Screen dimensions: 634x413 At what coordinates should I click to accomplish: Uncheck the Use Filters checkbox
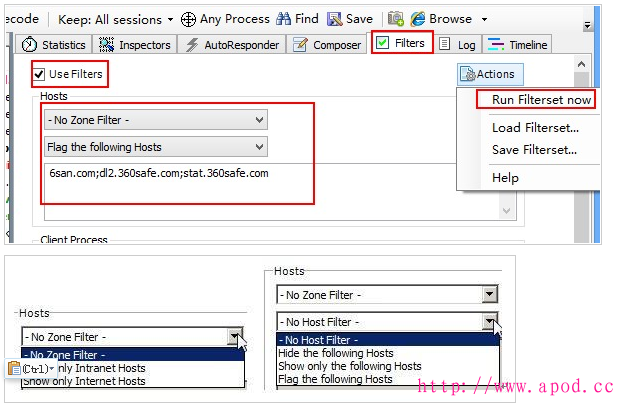(39, 74)
